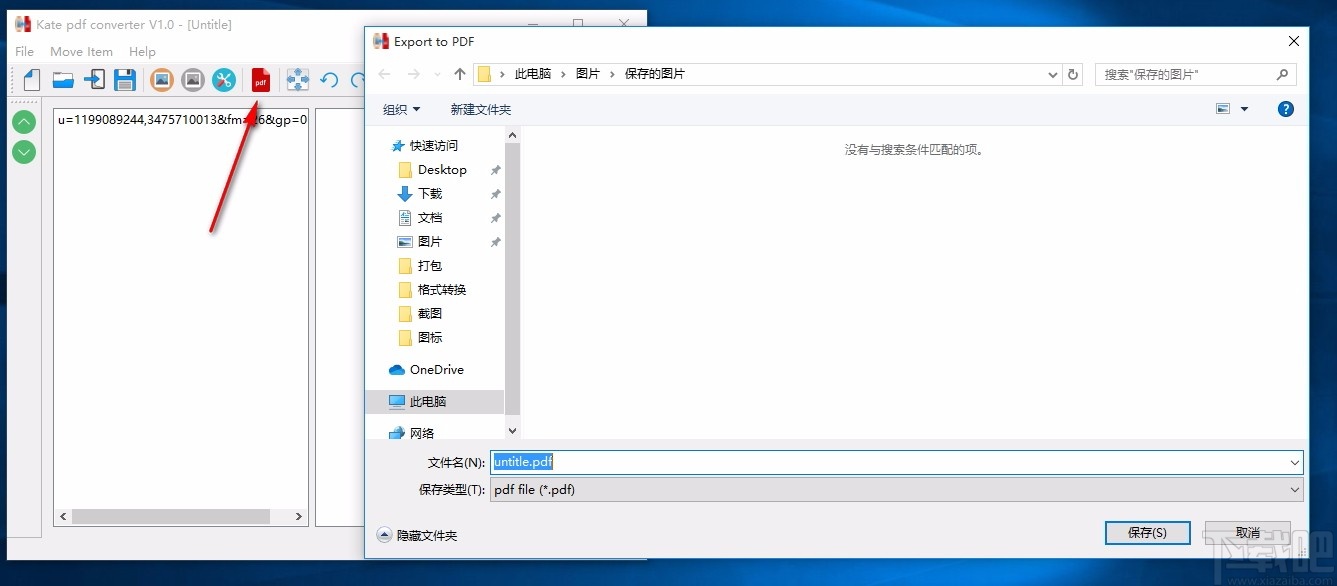
Task: Open the 保存类型 file type dropdown
Action: (1295, 489)
